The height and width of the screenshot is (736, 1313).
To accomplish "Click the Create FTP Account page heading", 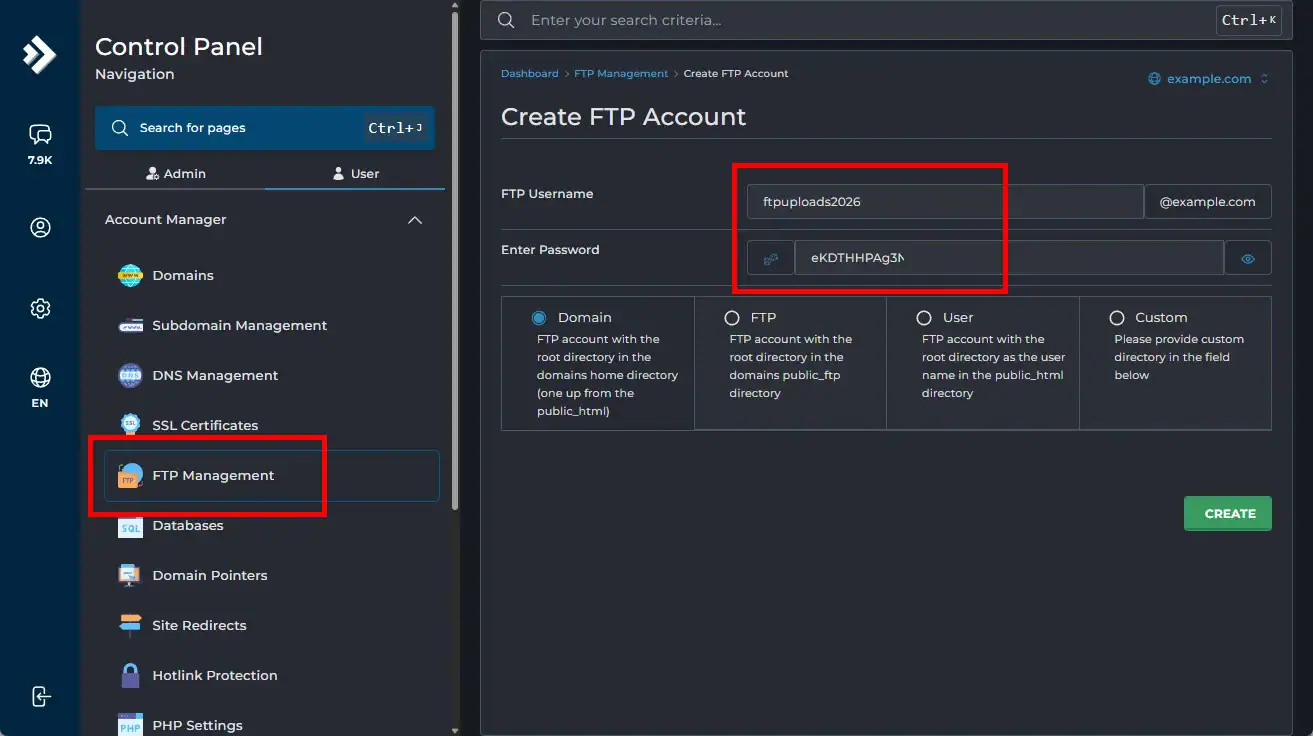I will click(x=623, y=117).
